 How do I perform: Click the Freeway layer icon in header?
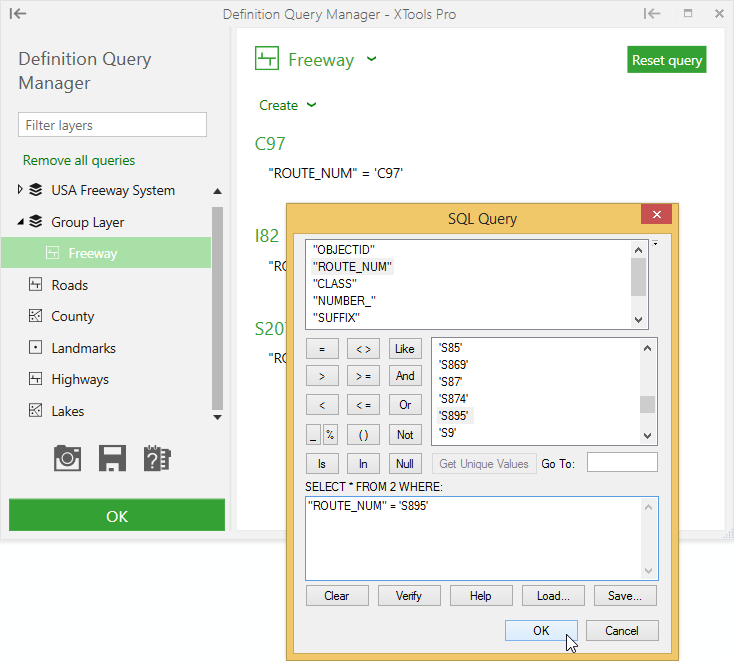(x=267, y=59)
